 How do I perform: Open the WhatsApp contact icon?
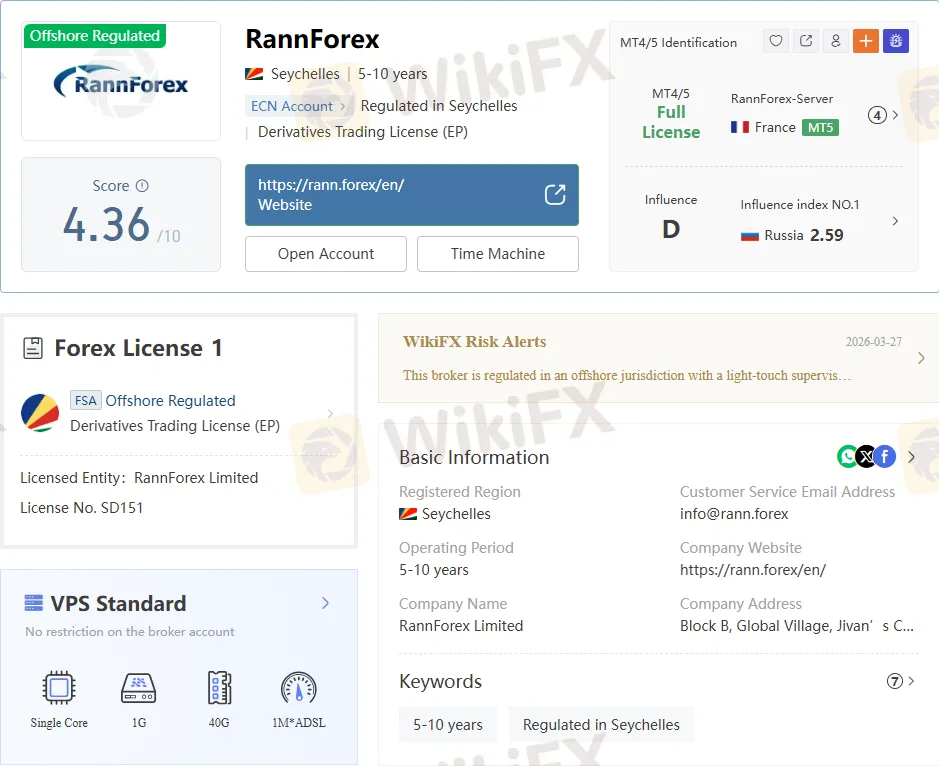pos(848,457)
